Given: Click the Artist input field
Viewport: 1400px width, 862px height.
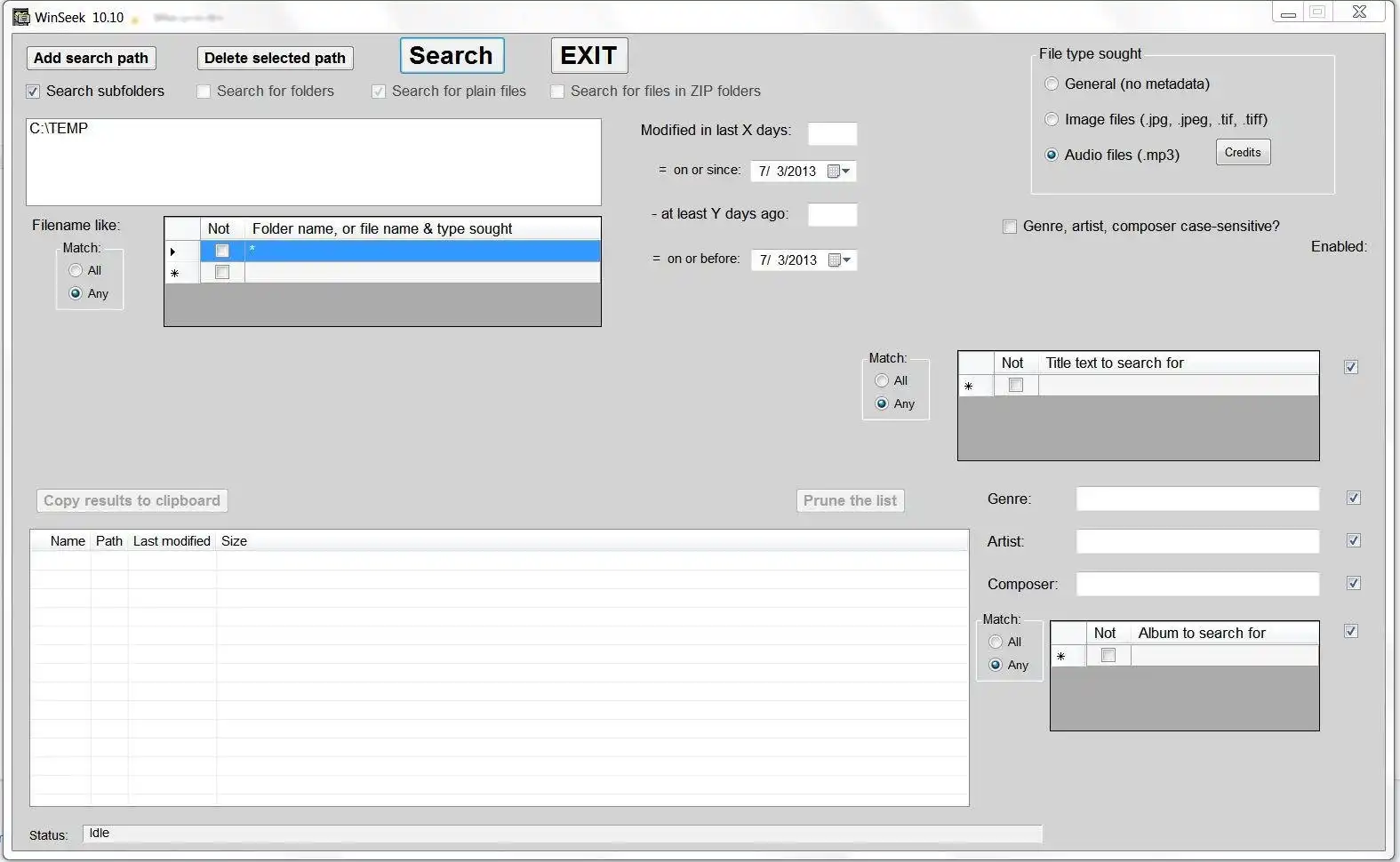Looking at the screenshot, I should (1197, 541).
